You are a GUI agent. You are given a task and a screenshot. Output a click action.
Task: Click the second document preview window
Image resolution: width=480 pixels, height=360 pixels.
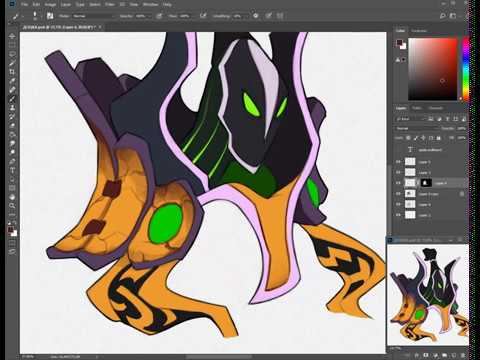[428, 295]
